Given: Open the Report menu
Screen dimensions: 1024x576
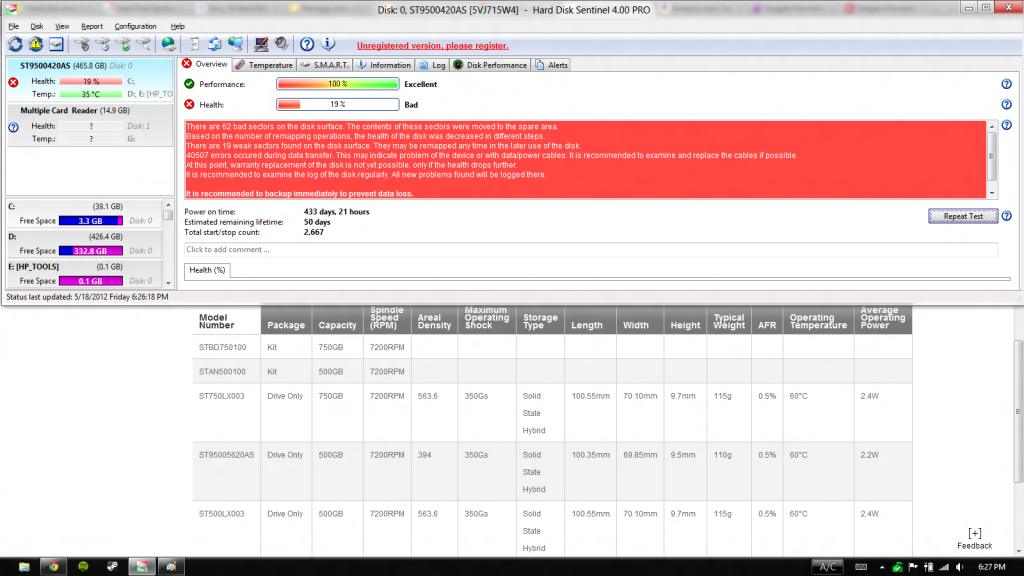Looking at the screenshot, I should [92, 27].
